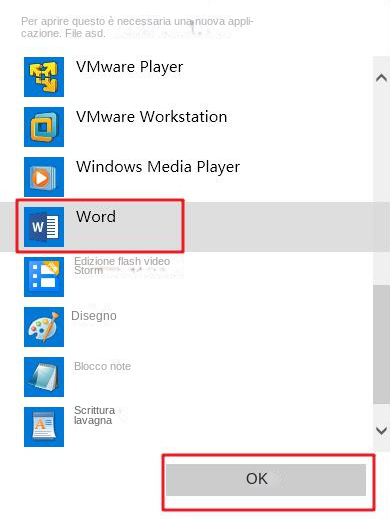Click the Windows Media Player icon
The image size is (390, 519).
(x=44, y=177)
